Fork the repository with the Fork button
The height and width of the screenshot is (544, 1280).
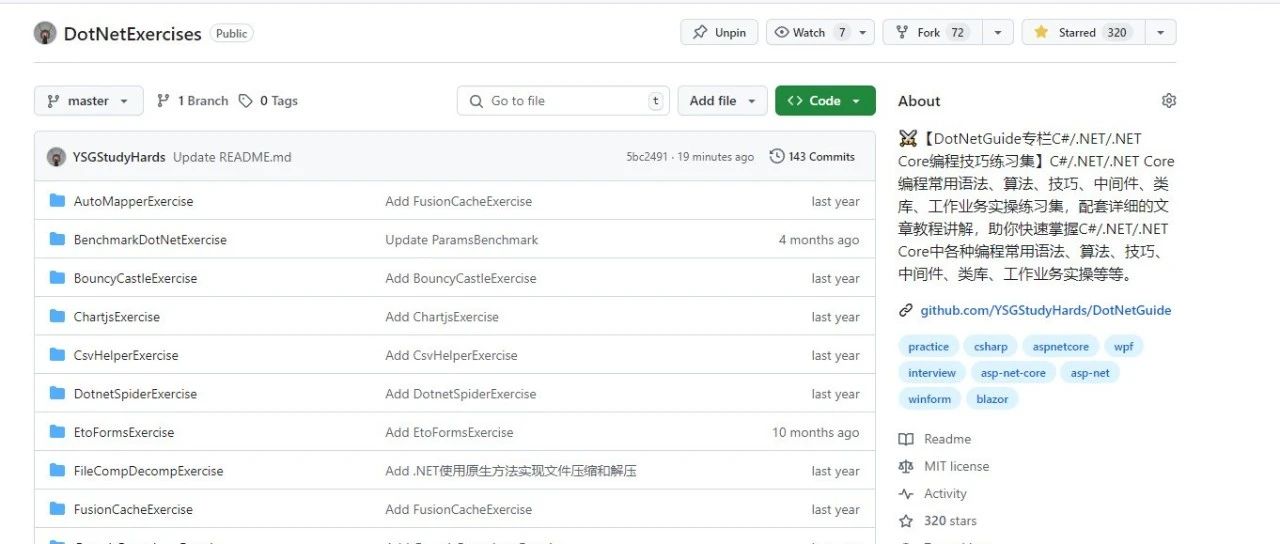[934, 32]
